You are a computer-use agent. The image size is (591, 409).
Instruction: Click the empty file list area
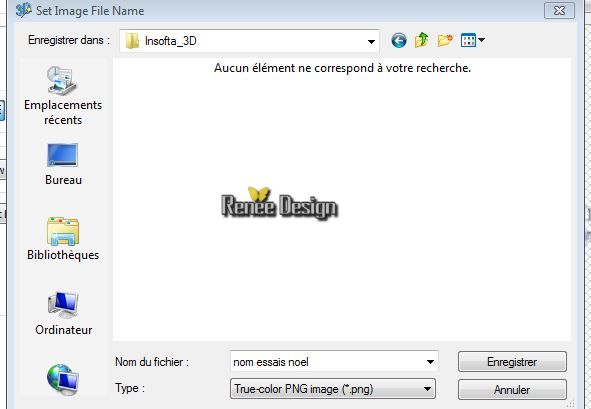click(341, 200)
